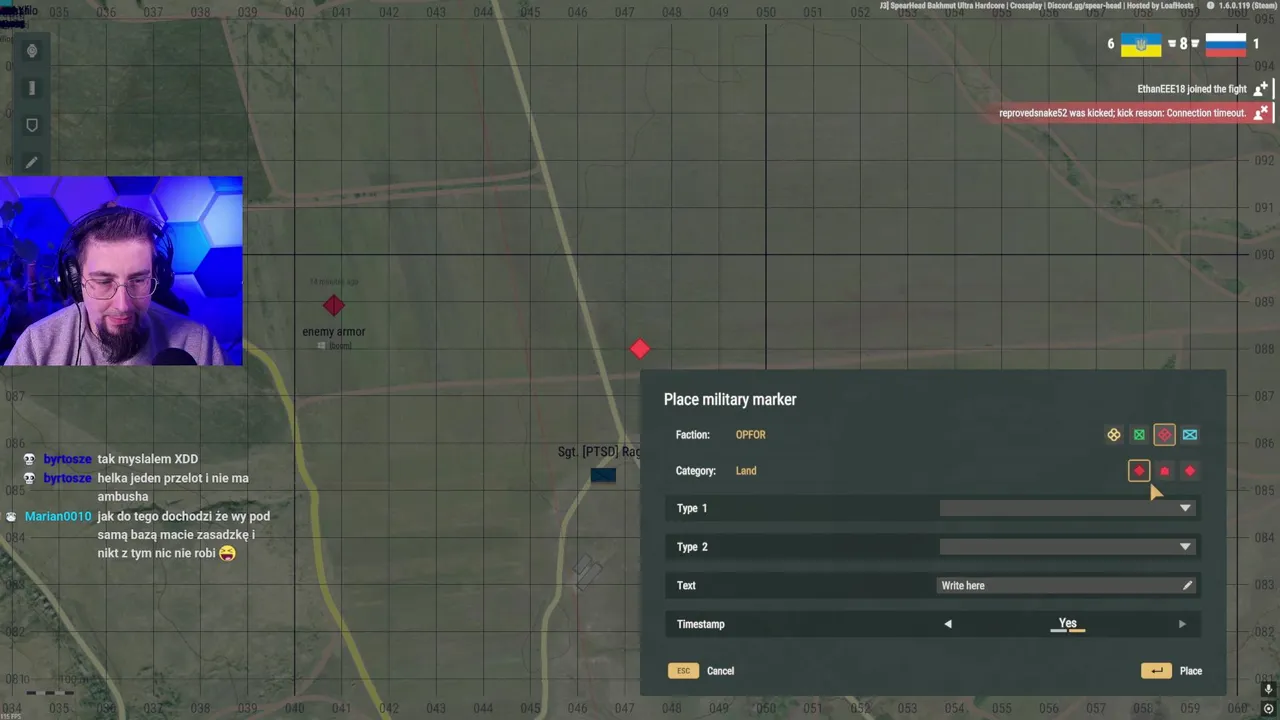1280x720 pixels.
Task: Choose the last red diamond category icon
Action: pyautogui.click(x=1190, y=471)
